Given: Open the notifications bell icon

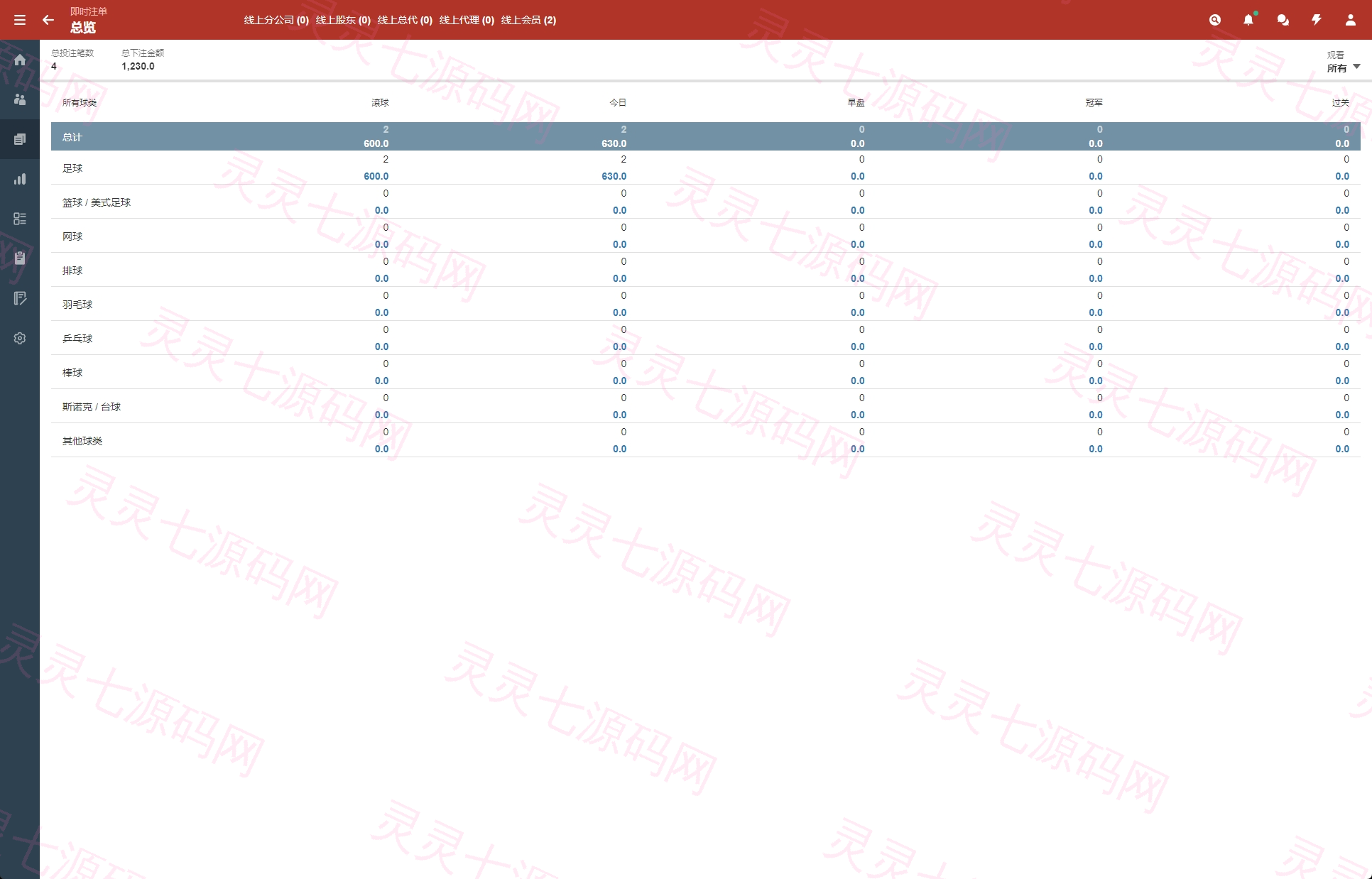Looking at the screenshot, I should 1248,20.
